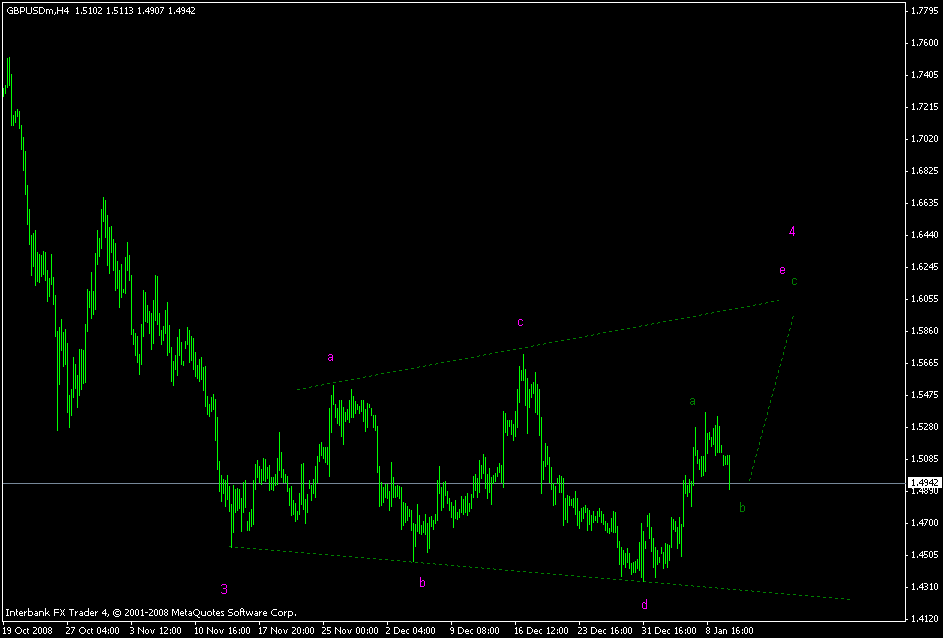This screenshot has width=943, height=638.
Task: Click the 1.5280 price axis label
Action: pos(924,426)
